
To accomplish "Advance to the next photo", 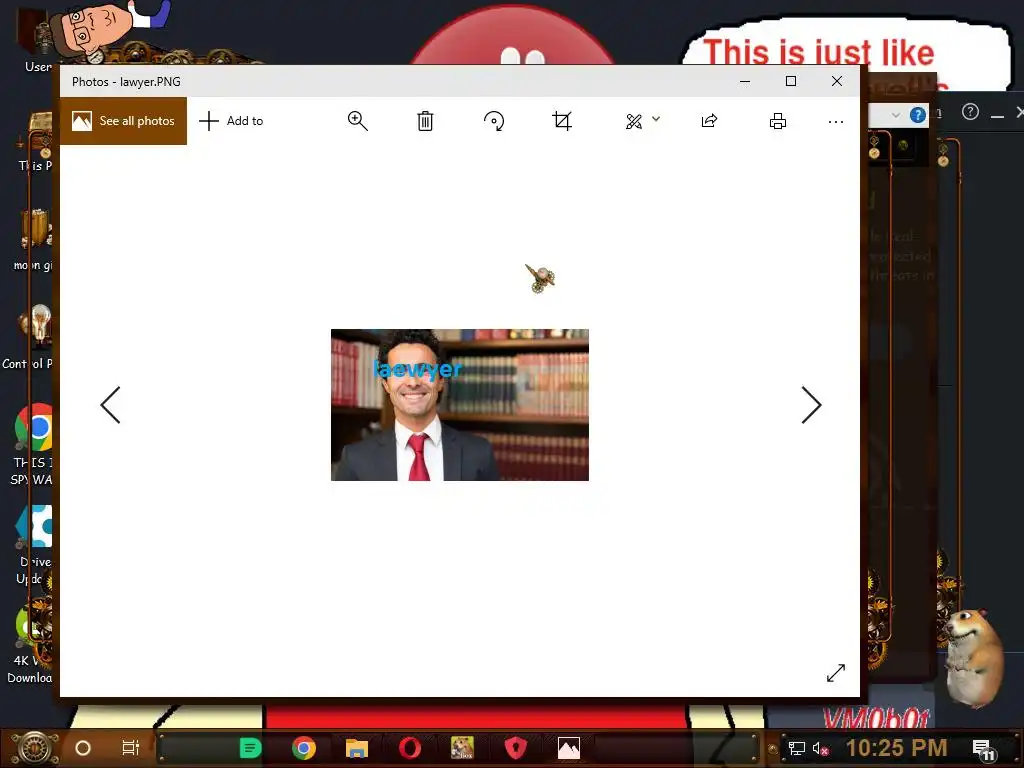I will click(811, 405).
